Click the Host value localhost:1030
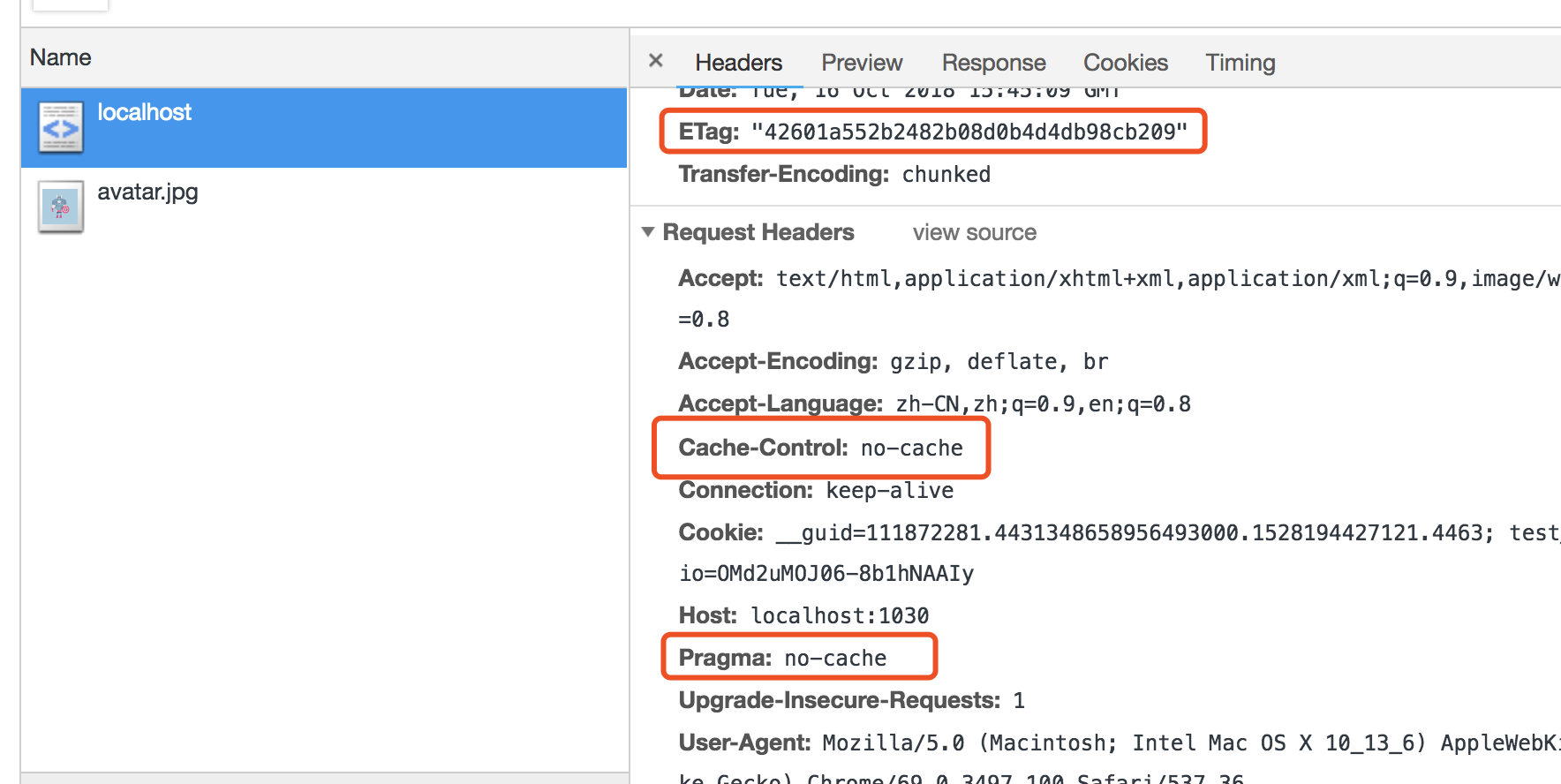 point(839,615)
